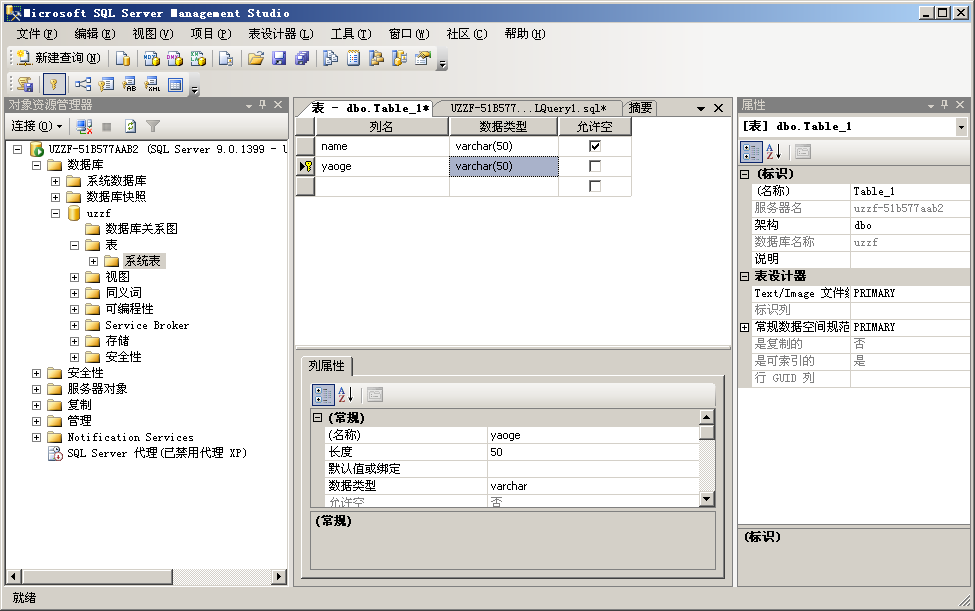
Task: Expand the 数据库快照 folder
Action: [55, 197]
